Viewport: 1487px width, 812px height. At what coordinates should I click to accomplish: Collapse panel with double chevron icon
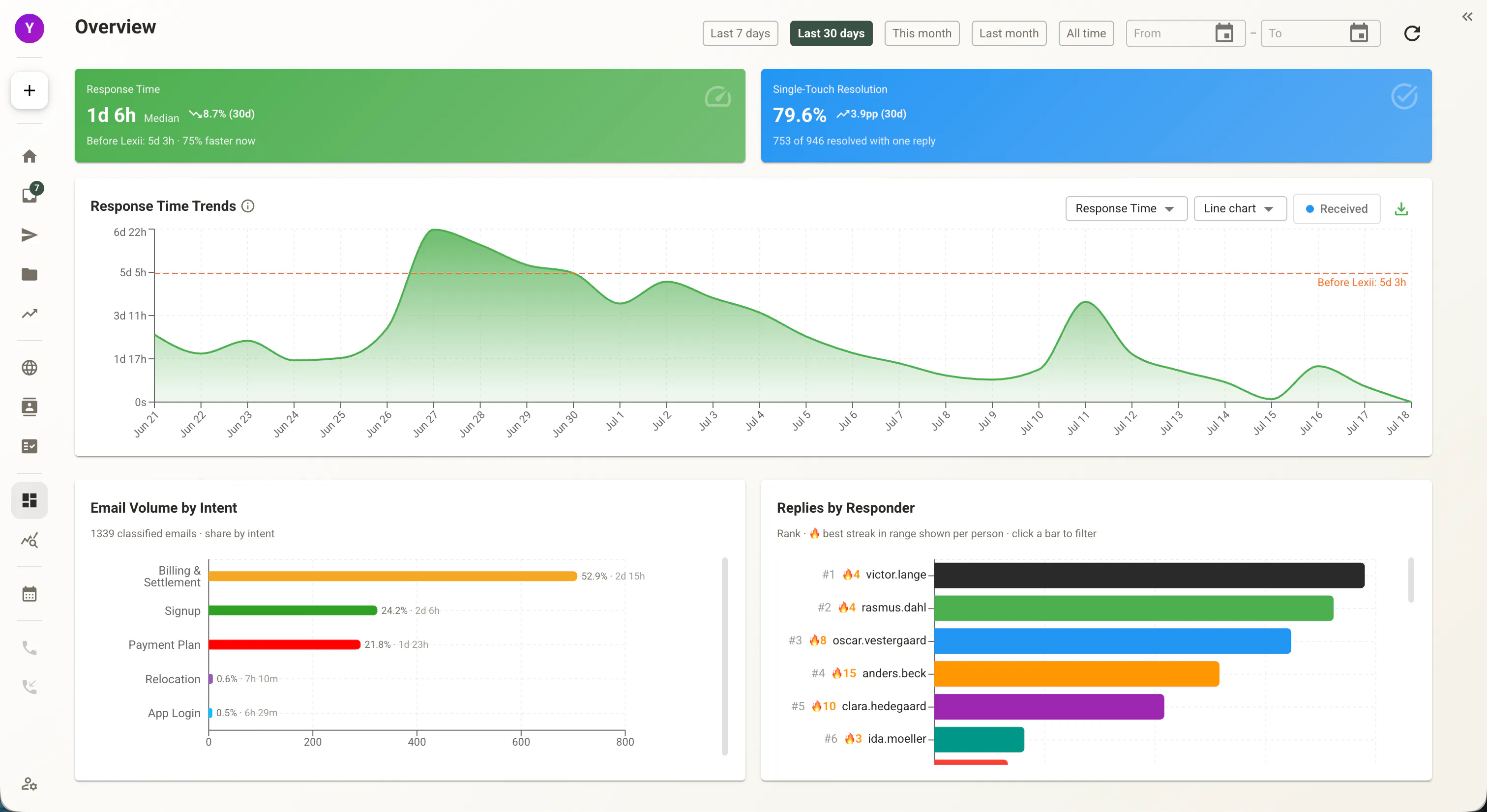pyautogui.click(x=1467, y=17)
